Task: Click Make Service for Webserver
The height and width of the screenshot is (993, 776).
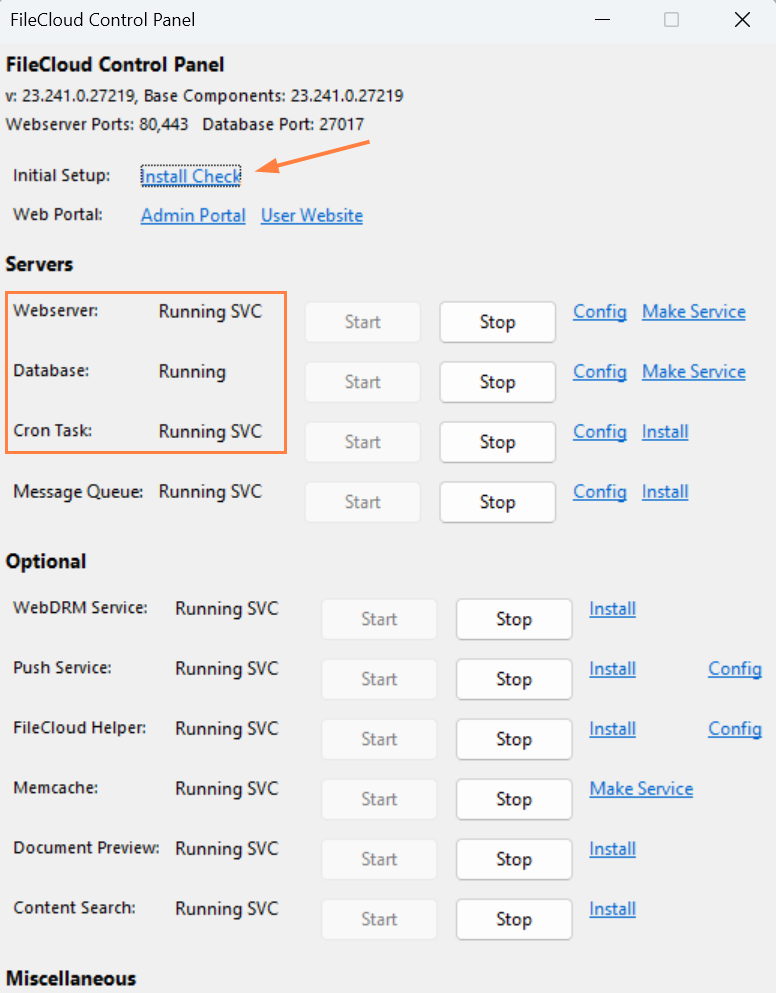Action: [x=694, y=311]
